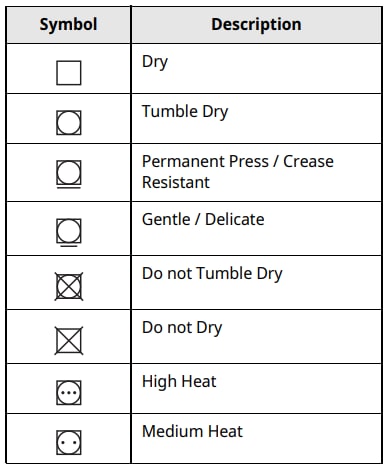The image size is (391, 472).
Task: Click the word 'Crease' in the third row
Action: coord(308,161)
